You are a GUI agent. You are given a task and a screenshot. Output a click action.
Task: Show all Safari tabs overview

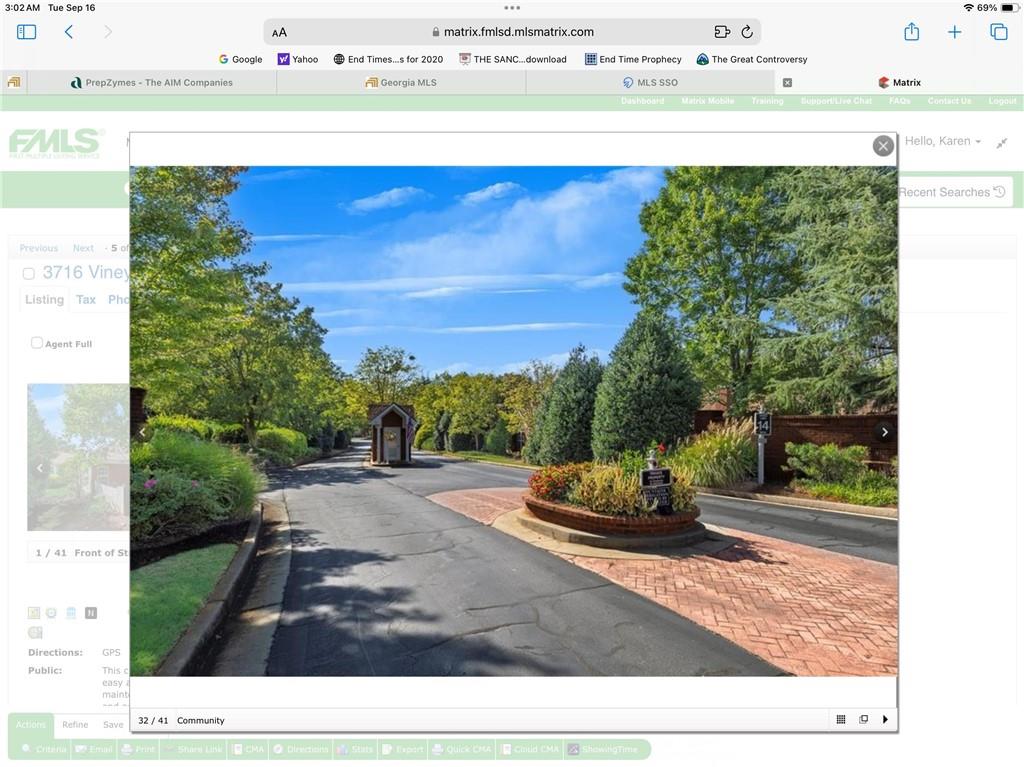(999, 32)
